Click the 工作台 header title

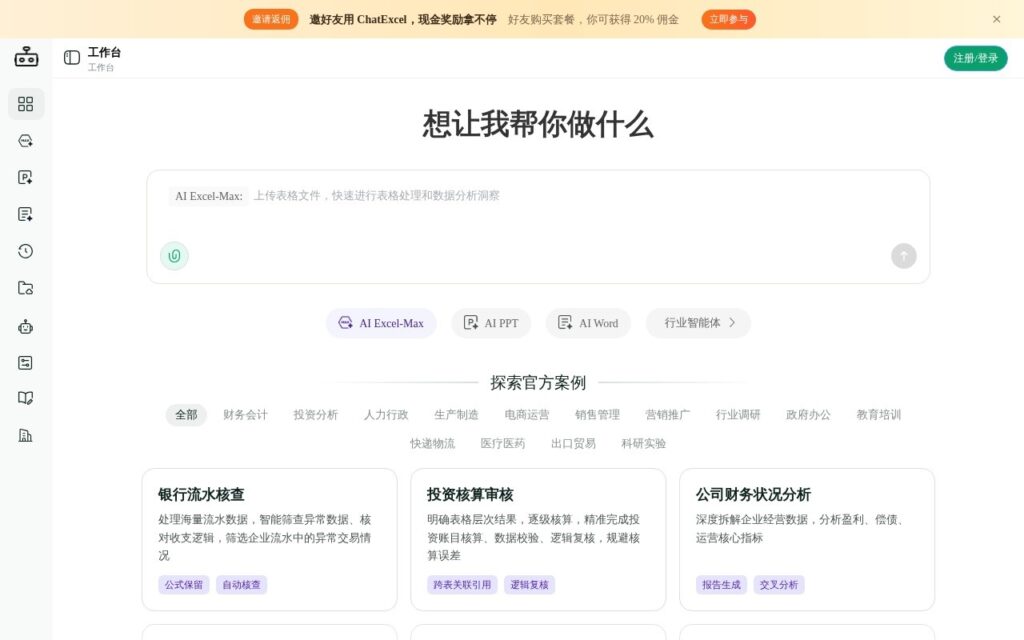(x=104, y=52)
